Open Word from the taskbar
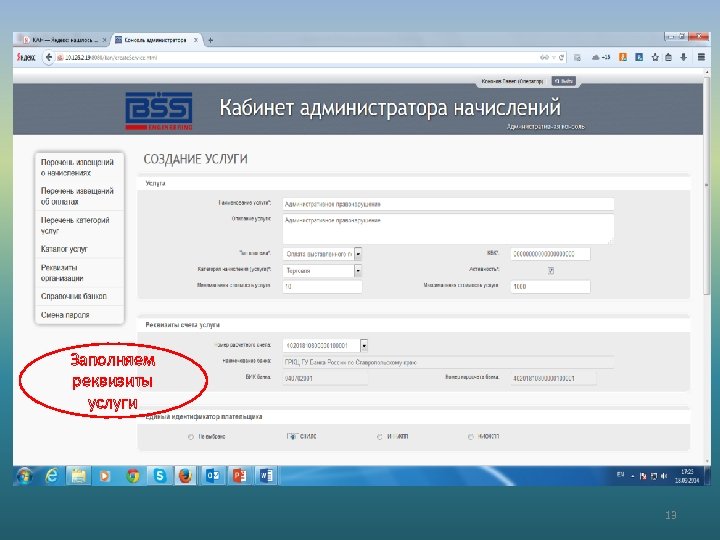The width and height of the screenshot is (720, 540). pos(266,476)
